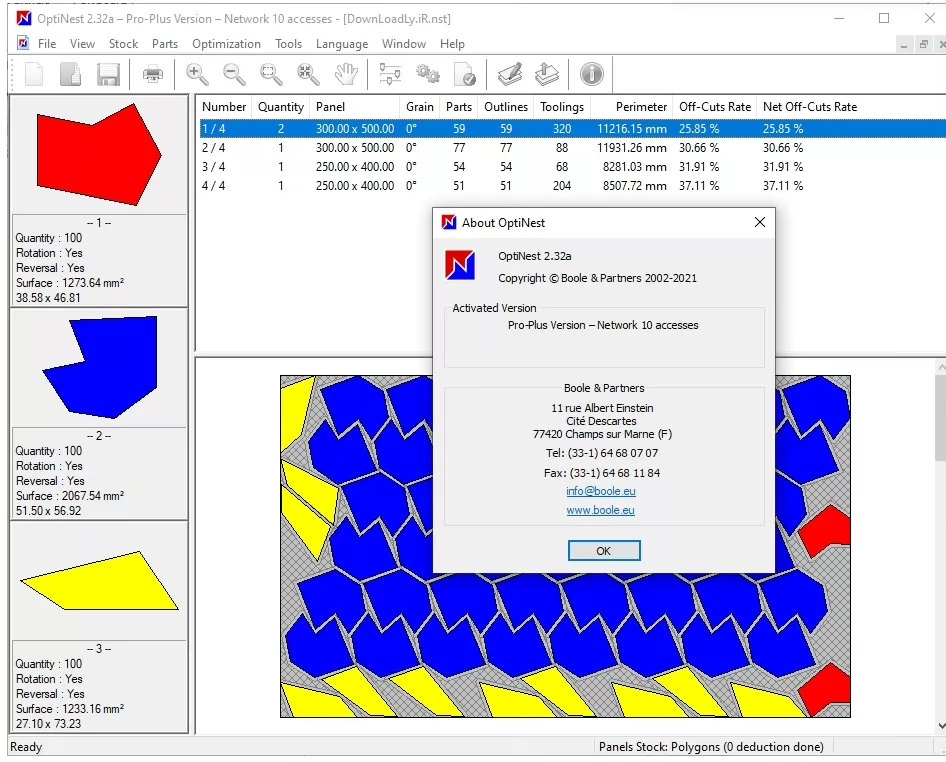Select panel row 3 / 4

click(573, 167)
